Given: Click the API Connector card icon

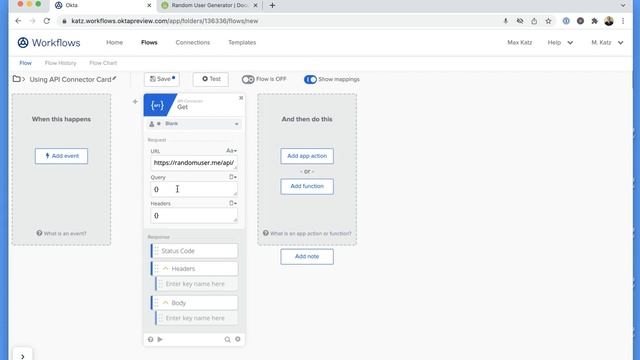Looking at the screenshot, I should (158, 105).
